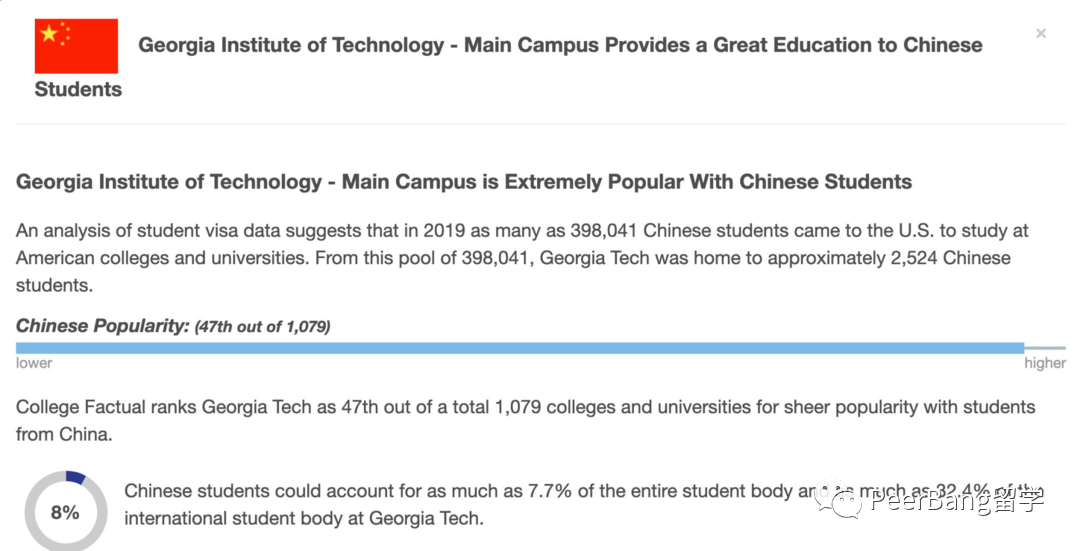The image size is (1080, 551).
Task: Select the dialog title about Great Education
Action: [560, 45]
